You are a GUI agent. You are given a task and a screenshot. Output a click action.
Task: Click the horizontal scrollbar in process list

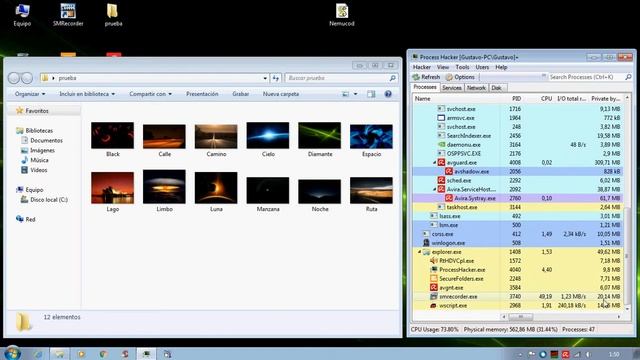pyautogui.click(x=520, y=316)
